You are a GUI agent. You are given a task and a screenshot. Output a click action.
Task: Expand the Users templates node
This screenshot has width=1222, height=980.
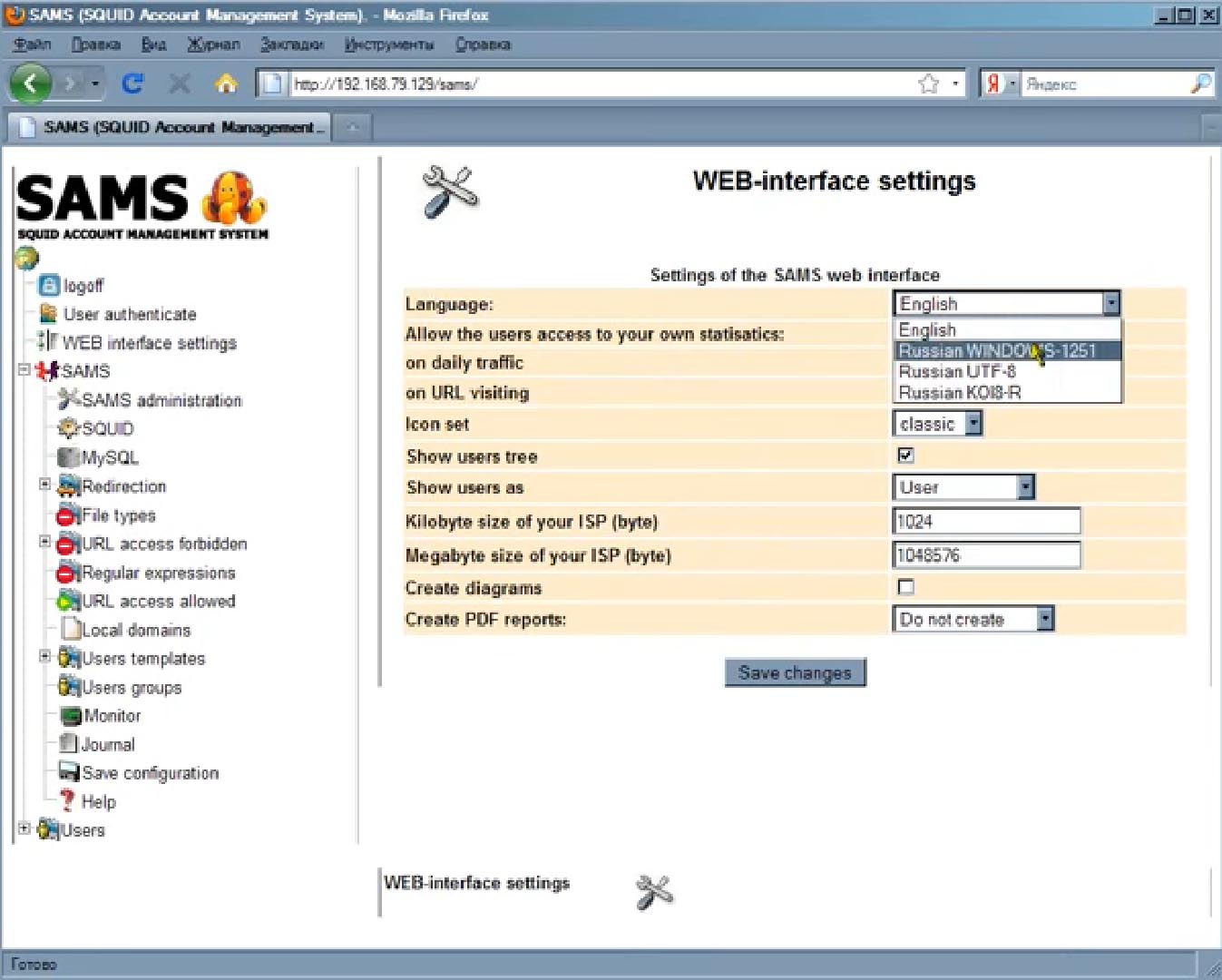click(x=44, y=656)
